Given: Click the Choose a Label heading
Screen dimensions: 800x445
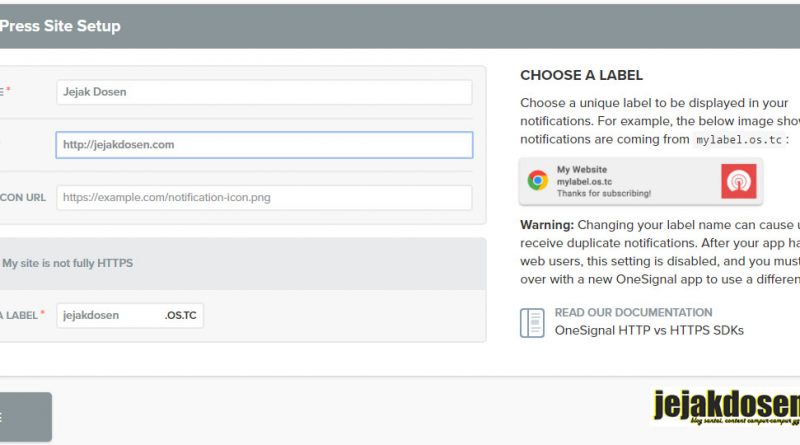Looking at the screenshot, I should point(581,76).
